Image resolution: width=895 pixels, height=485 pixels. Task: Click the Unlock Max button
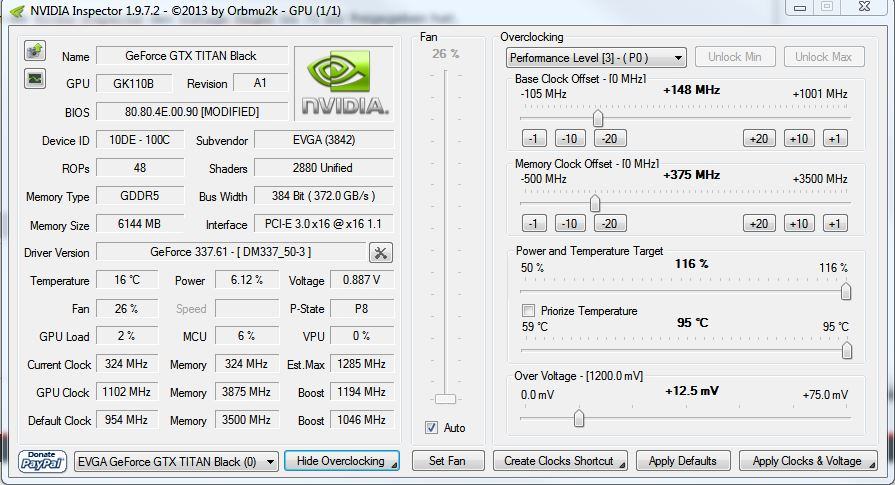coord(824,57)
